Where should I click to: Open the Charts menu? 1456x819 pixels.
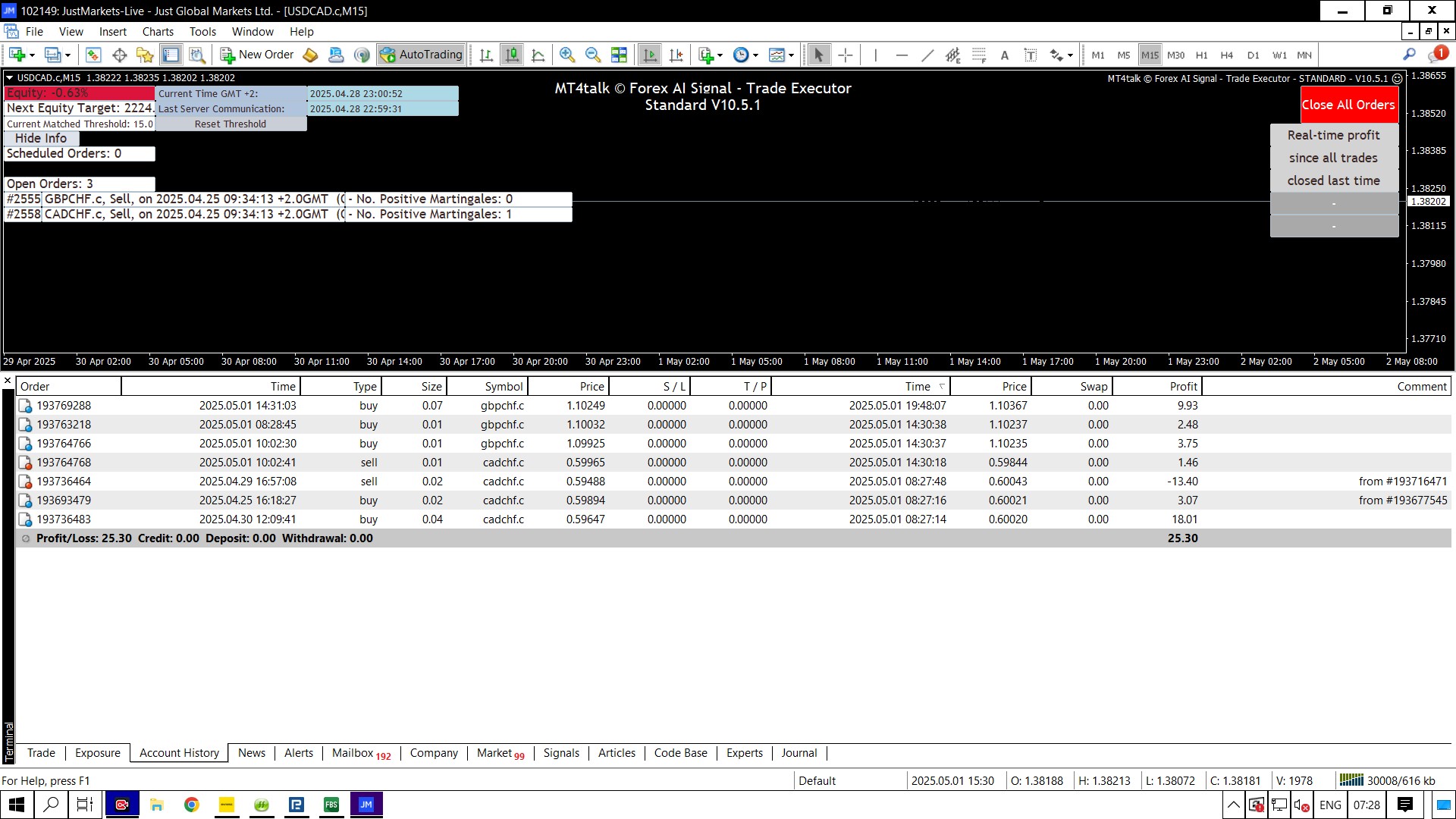pos(158,32)
